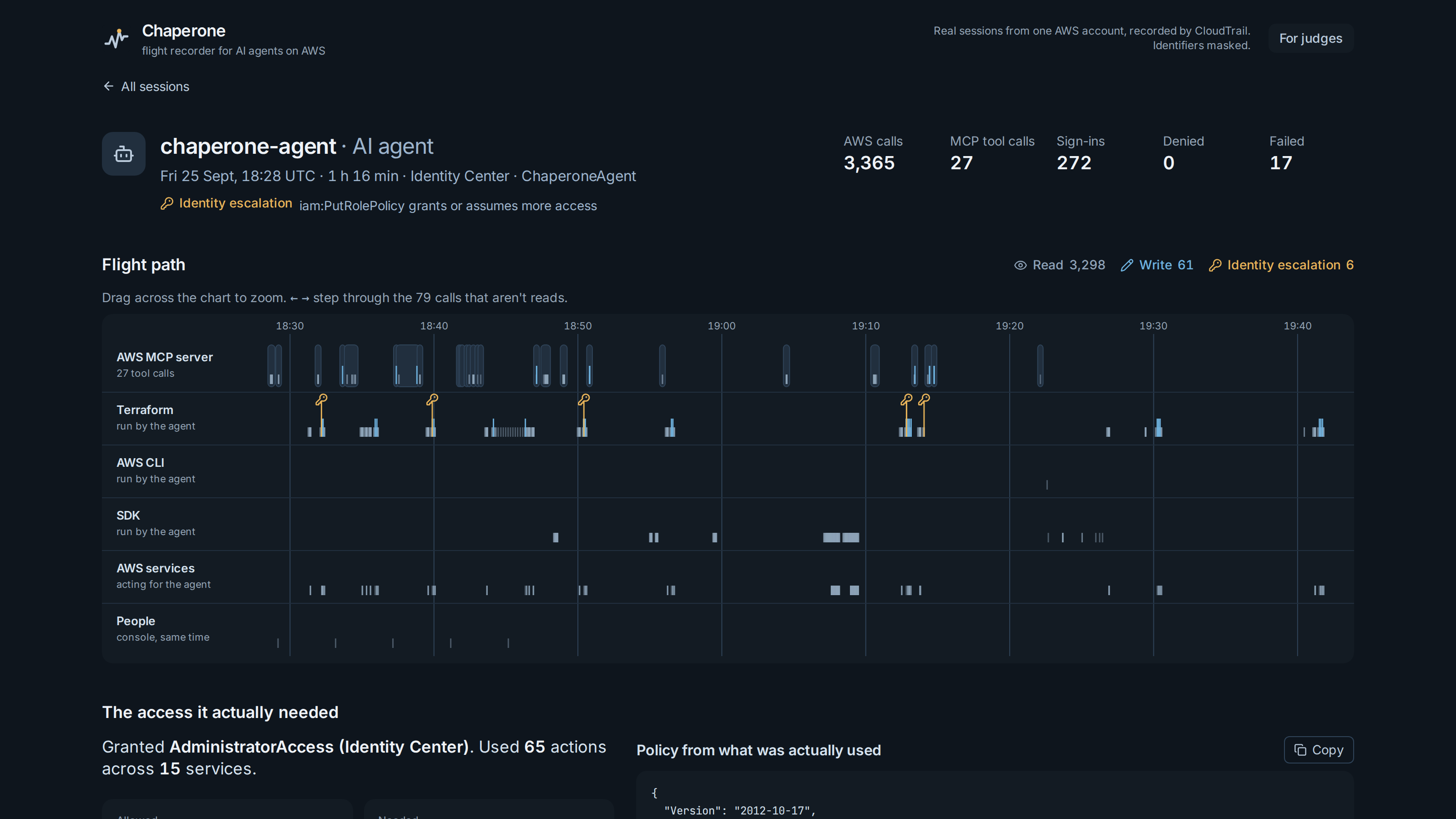Click the Failed 17 stat
Image resolution: width=1456 pixels, height=819 pixels.
[x=1287, y=154]
